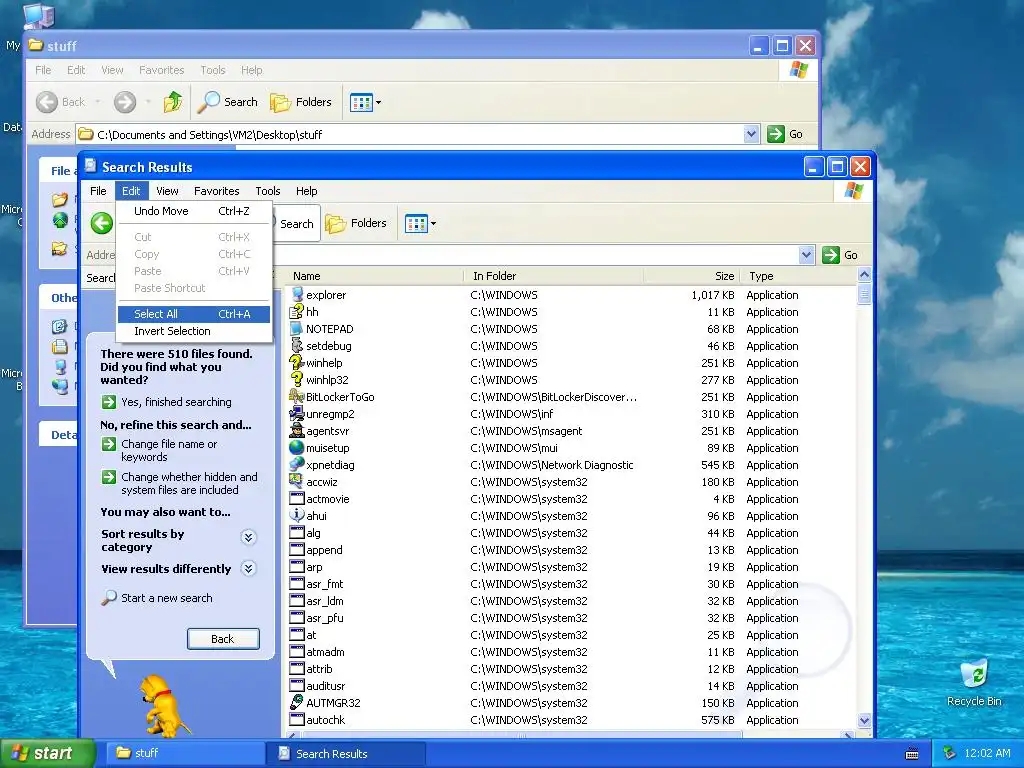The image size is (1024, 768).
Task: Select the unregmp2 file icon
Action: [x=297, y=413]
